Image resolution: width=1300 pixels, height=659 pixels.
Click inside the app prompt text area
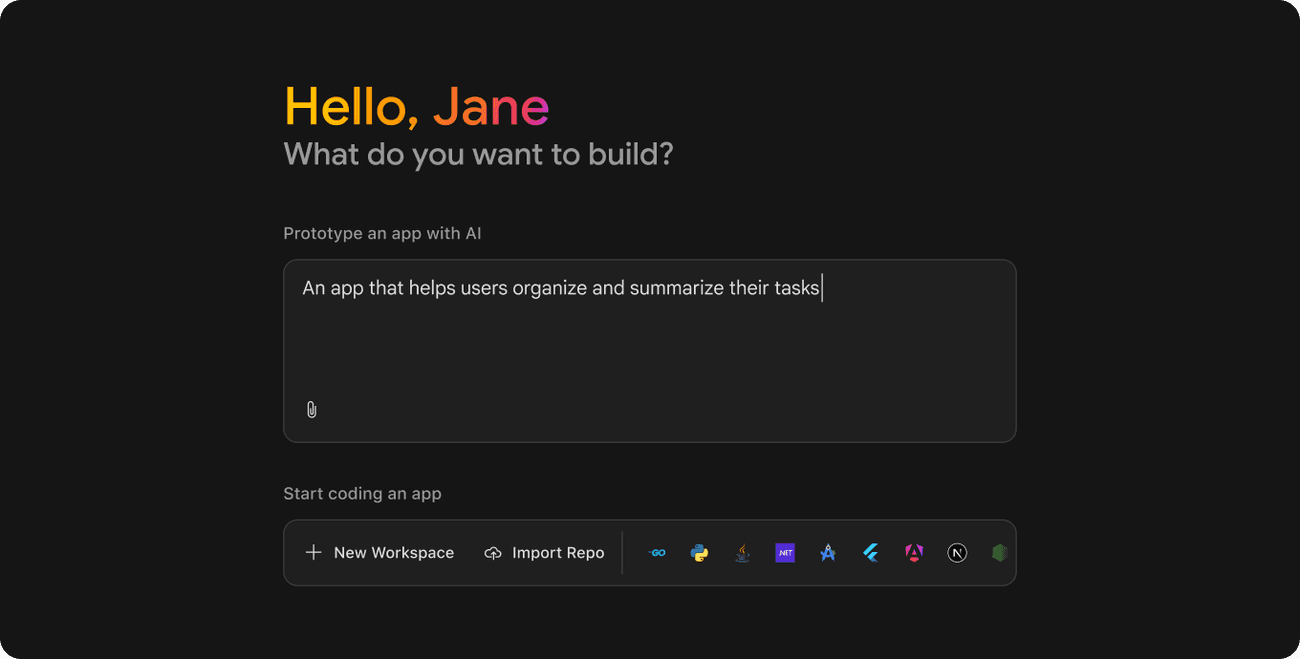click(x=650, y=350)
